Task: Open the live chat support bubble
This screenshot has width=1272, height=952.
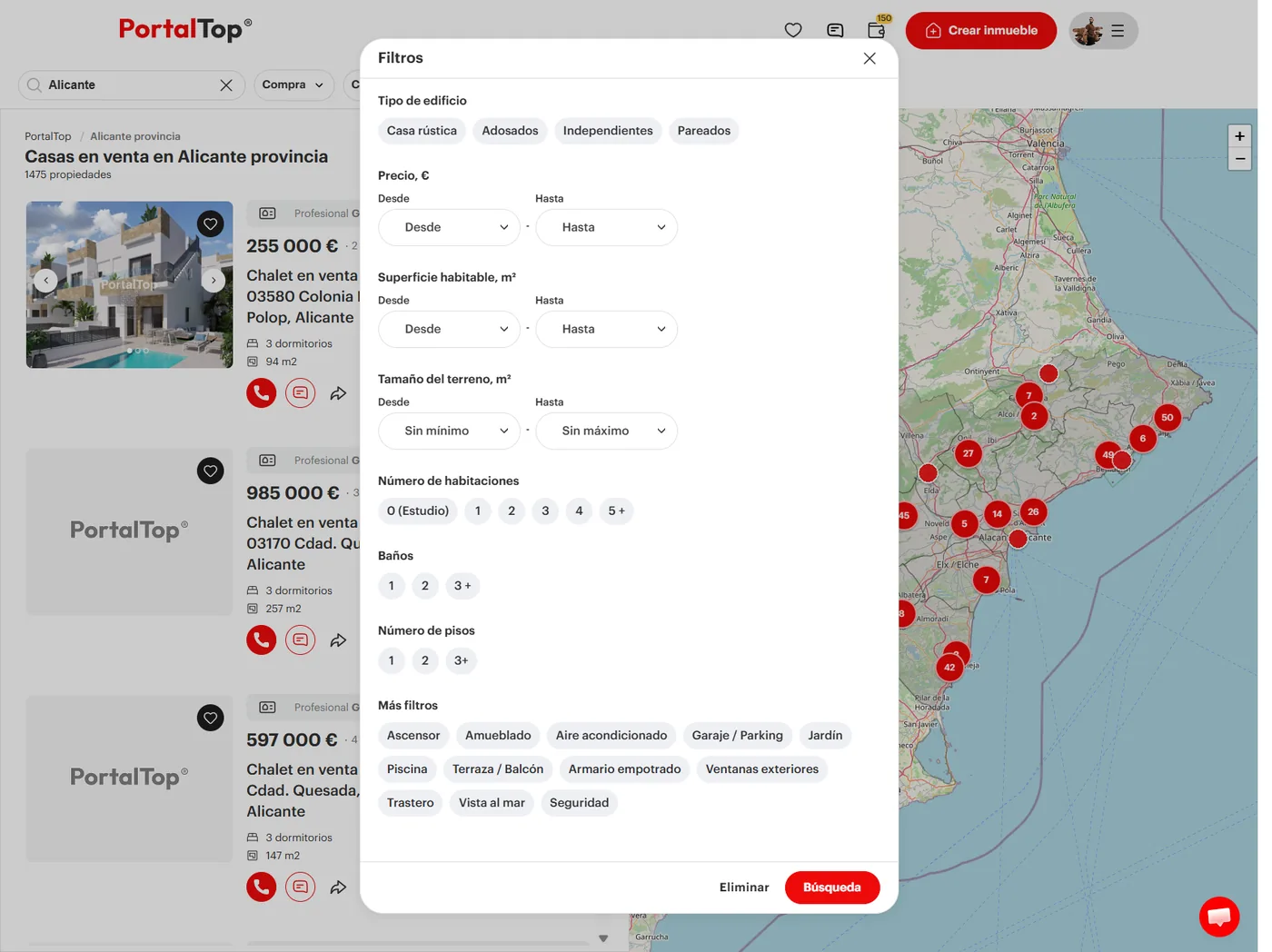Action: (x=1219, y=916)
